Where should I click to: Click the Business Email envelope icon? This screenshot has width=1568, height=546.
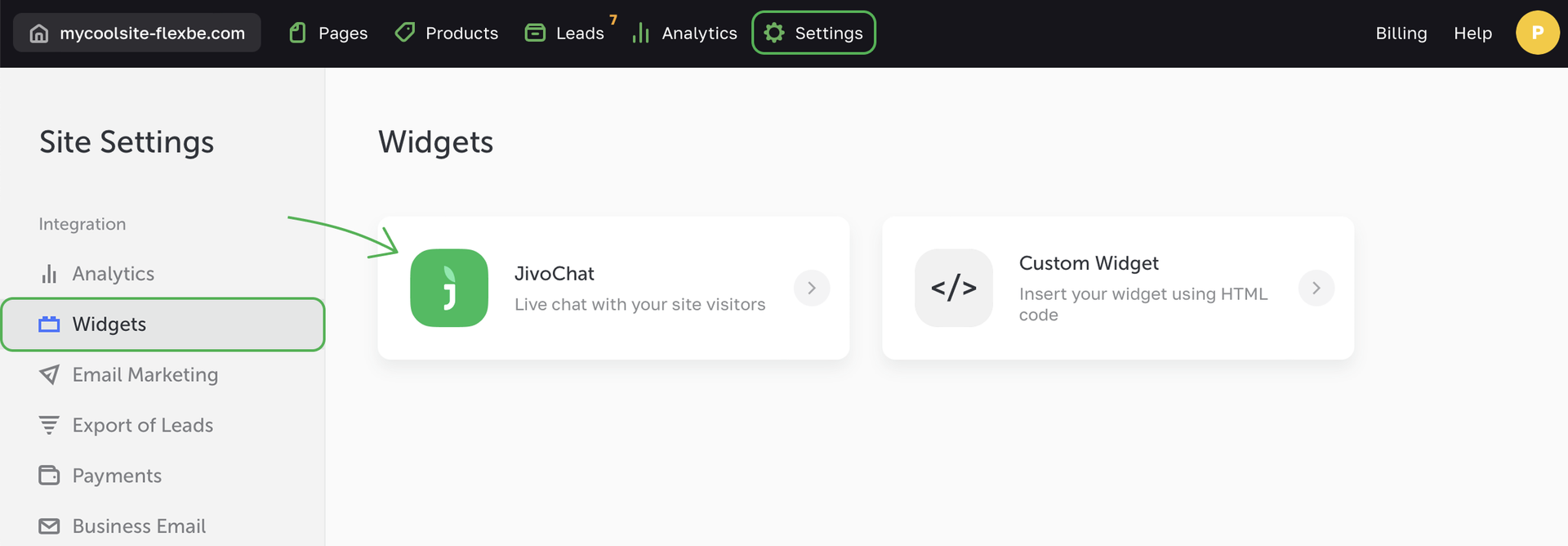[x=49, y=526]
